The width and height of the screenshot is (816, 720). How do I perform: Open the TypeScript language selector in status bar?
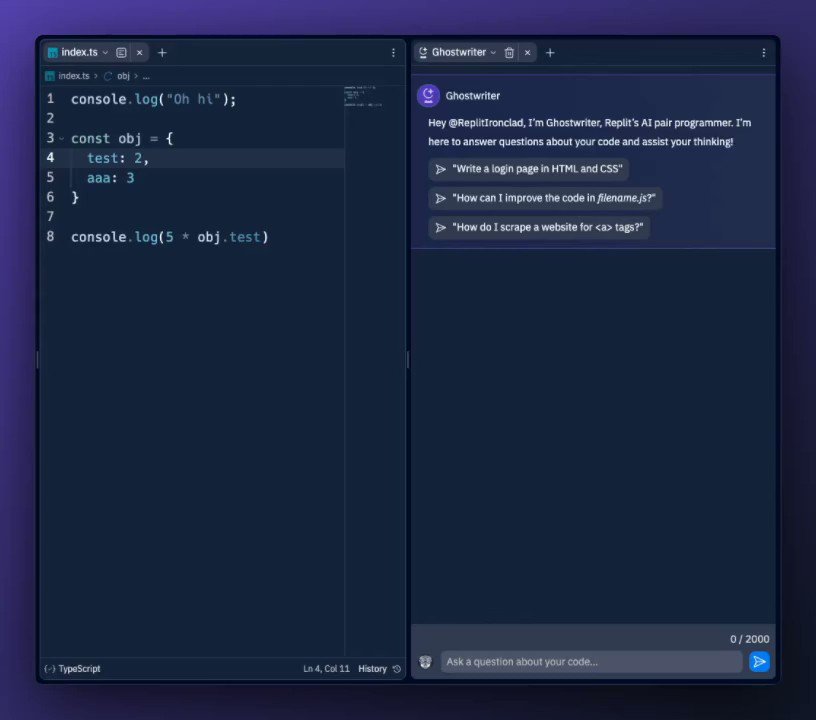click(x=73, y=669)
